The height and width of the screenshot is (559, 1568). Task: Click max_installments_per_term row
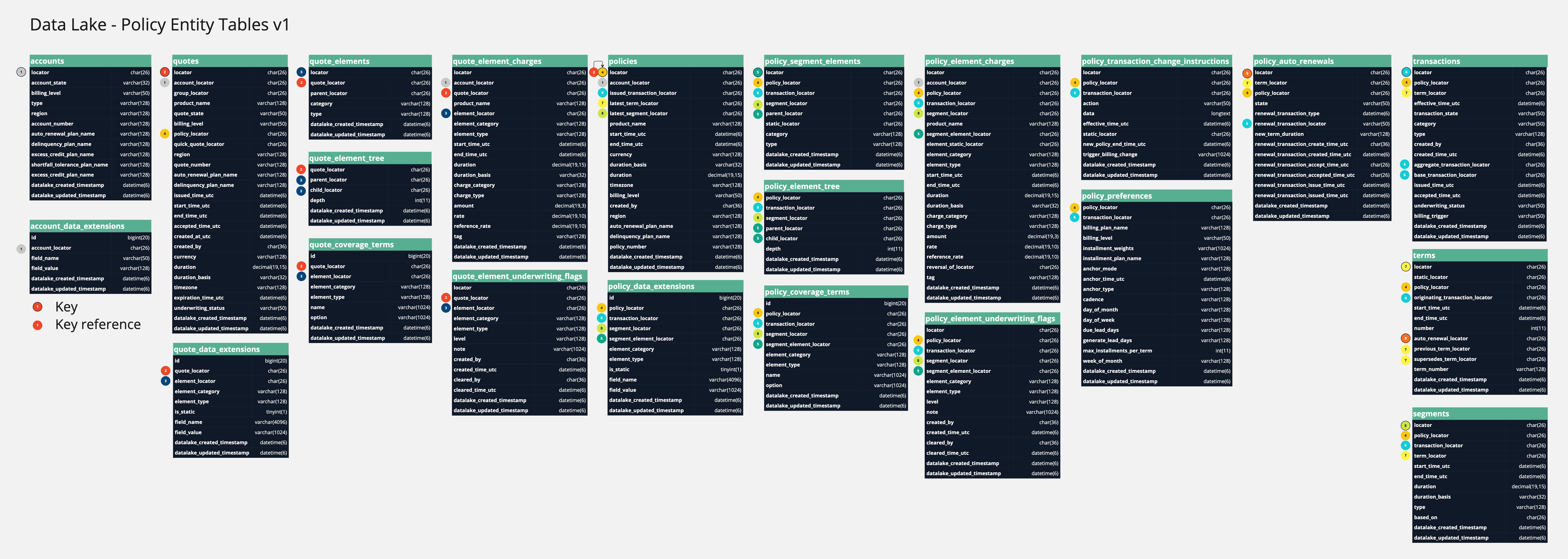1157,351
